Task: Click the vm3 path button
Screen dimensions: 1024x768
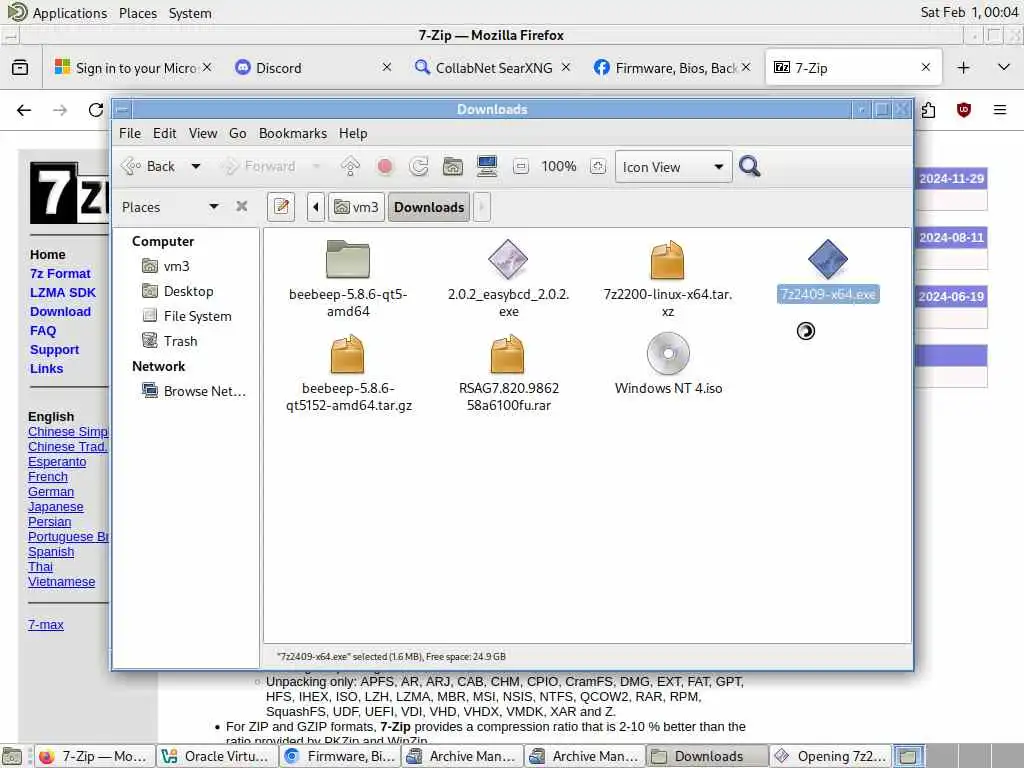Action: [356, 207]
